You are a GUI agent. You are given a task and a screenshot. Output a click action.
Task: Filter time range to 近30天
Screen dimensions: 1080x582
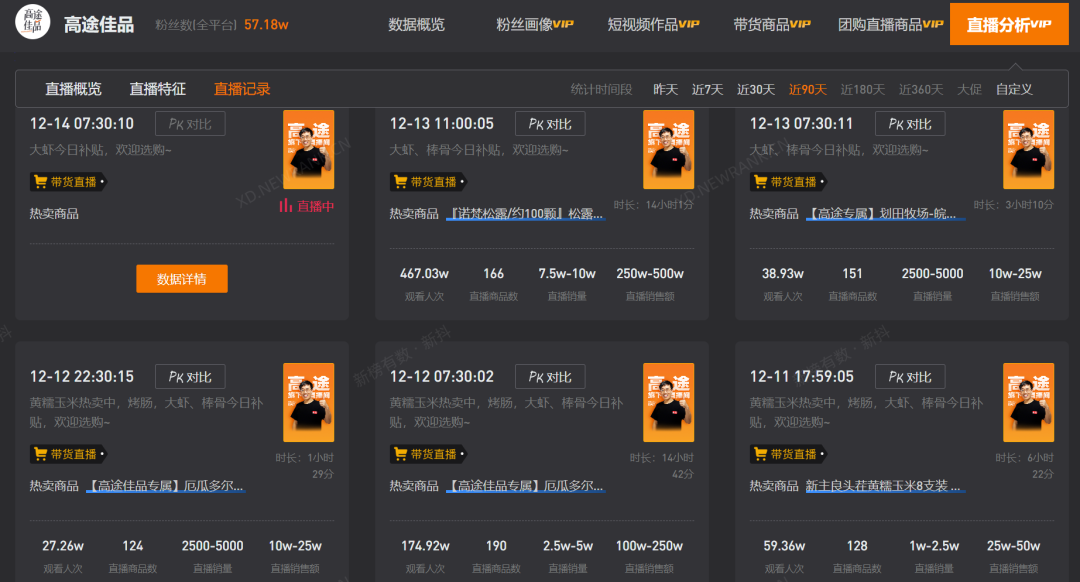point(756,90)
